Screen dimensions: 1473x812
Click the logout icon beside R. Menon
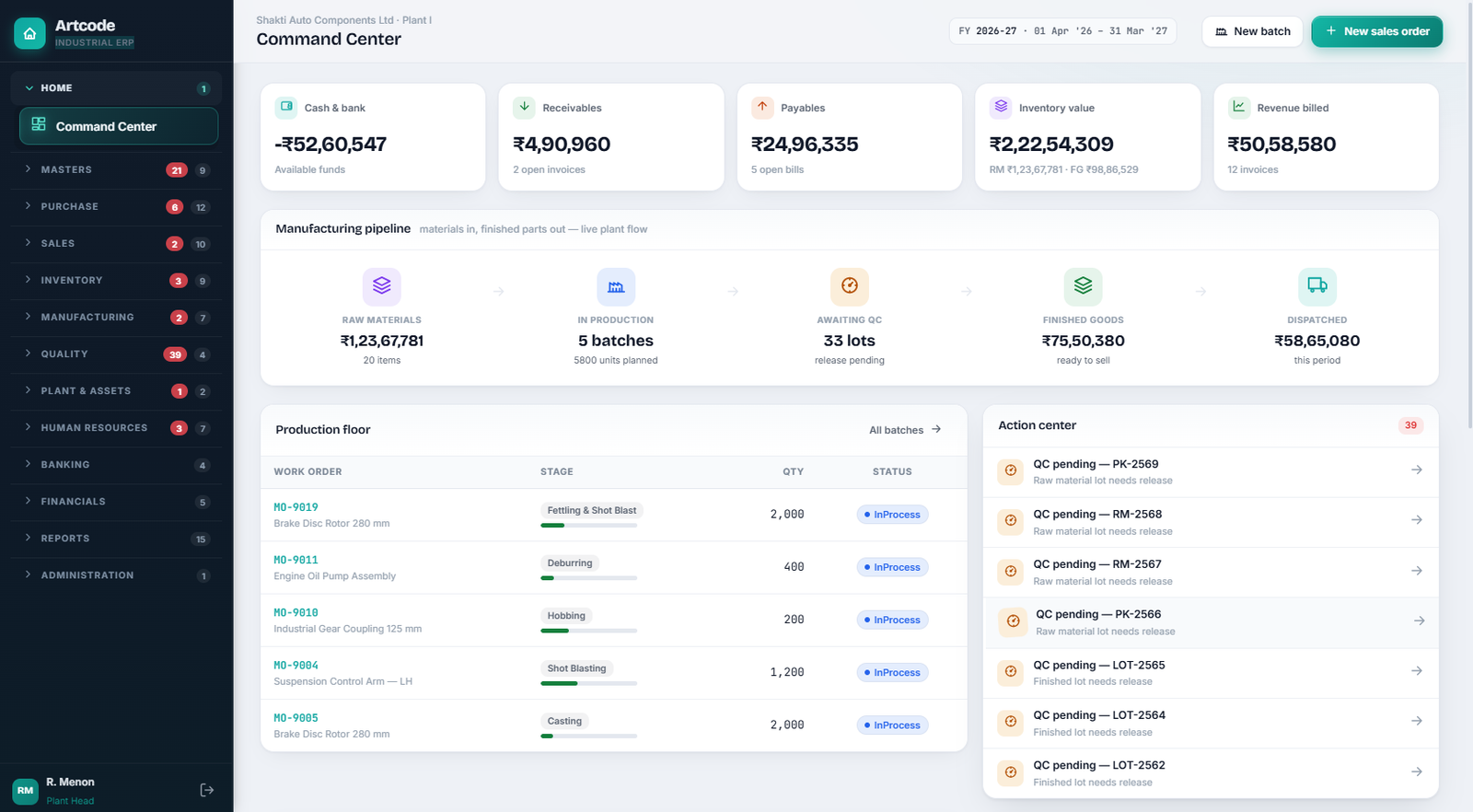[x=207, y=790]
